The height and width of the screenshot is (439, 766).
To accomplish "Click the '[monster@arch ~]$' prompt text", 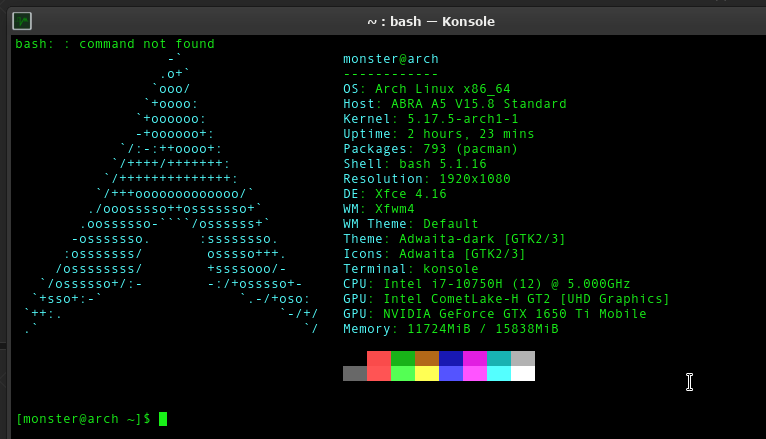I will (x=83, y=419).
